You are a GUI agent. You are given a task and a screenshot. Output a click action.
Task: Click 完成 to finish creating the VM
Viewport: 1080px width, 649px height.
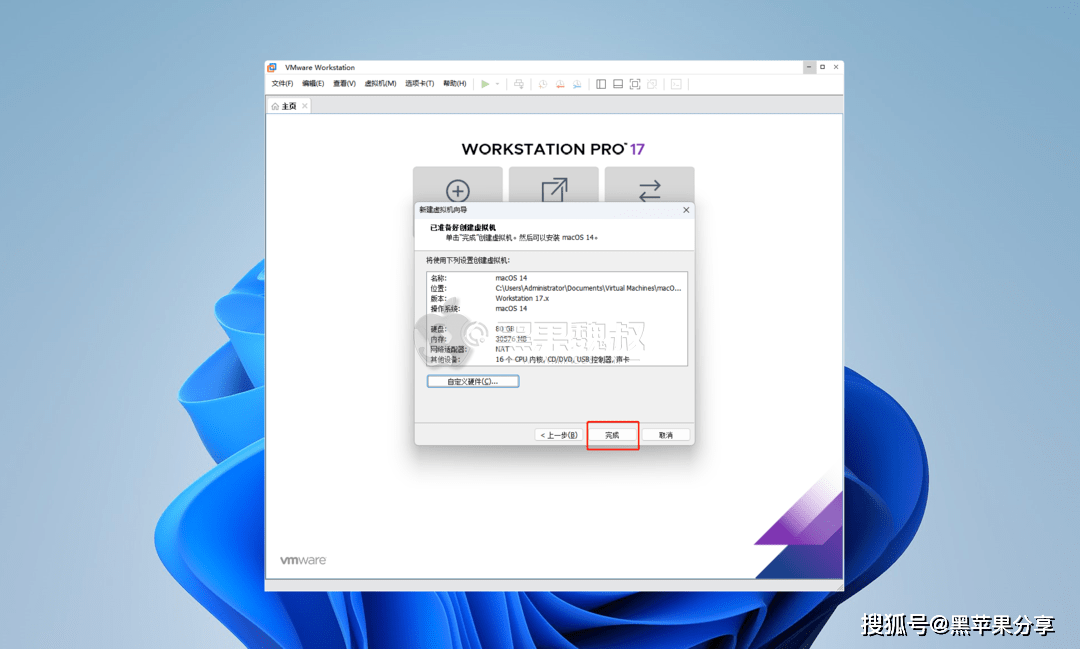[612, 435]
